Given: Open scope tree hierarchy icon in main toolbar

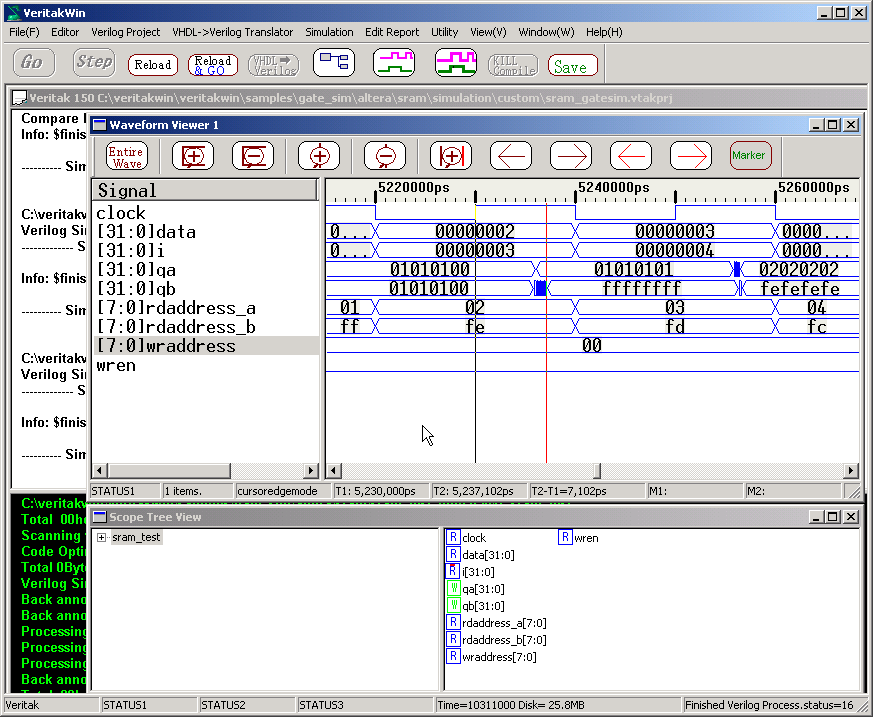Looking at the screenshot, I should (x=334, y=63).
